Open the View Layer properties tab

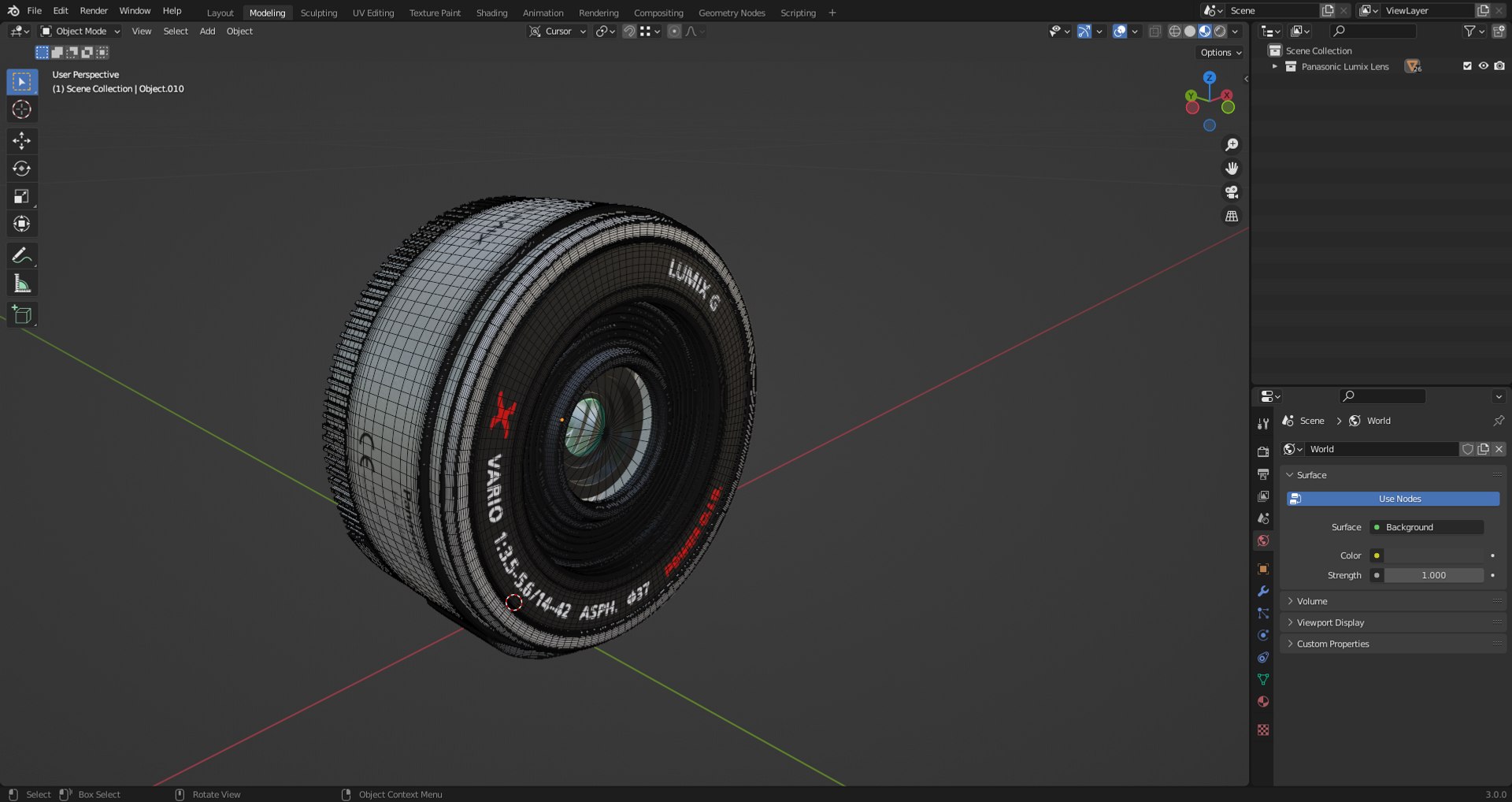tap(1263, 496)
